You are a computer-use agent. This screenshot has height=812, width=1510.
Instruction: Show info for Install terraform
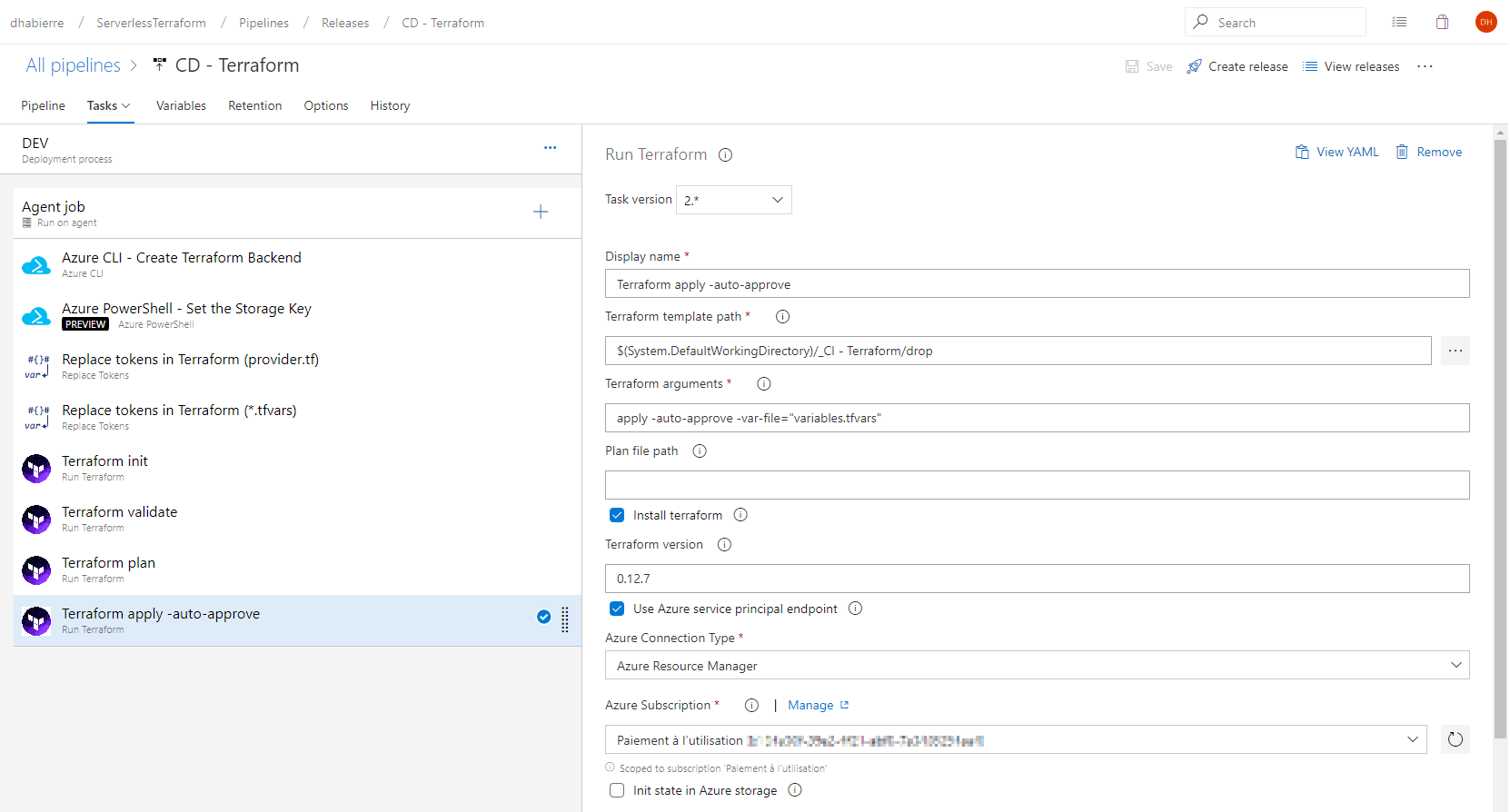coord(740,515)
